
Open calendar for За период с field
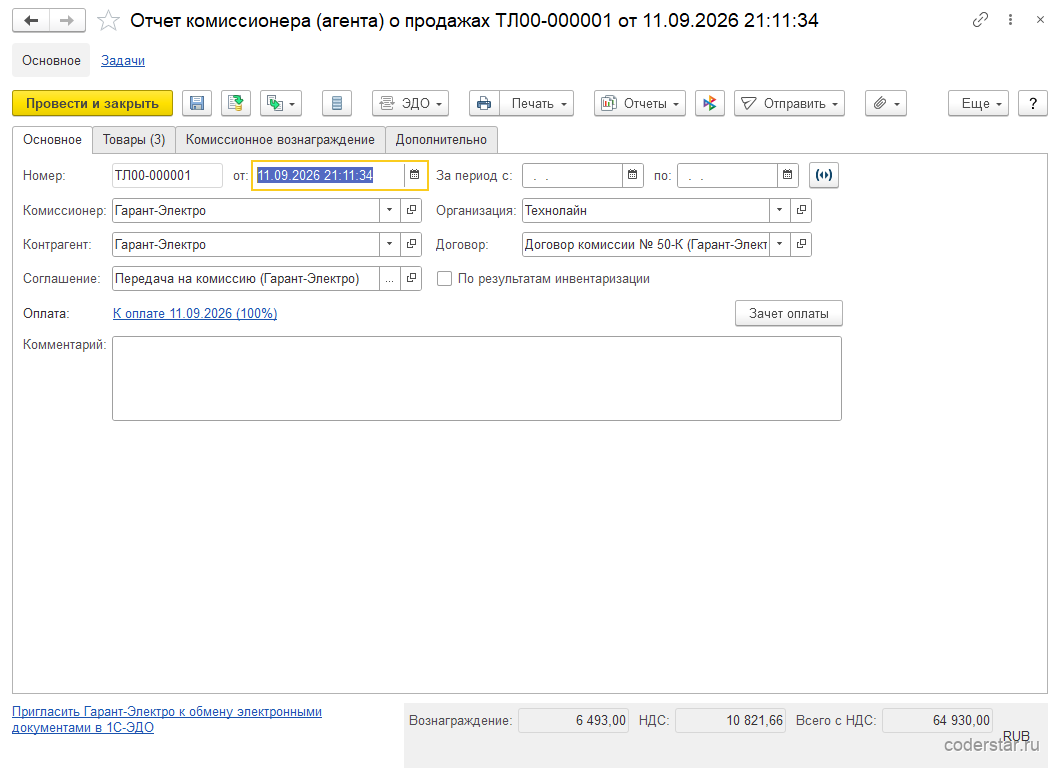632,175
